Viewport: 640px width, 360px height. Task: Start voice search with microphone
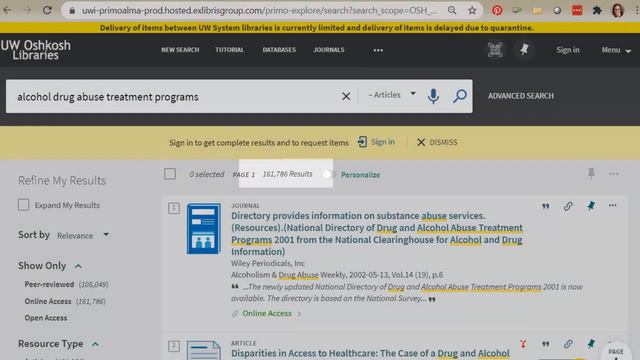(x=433, y=96)
